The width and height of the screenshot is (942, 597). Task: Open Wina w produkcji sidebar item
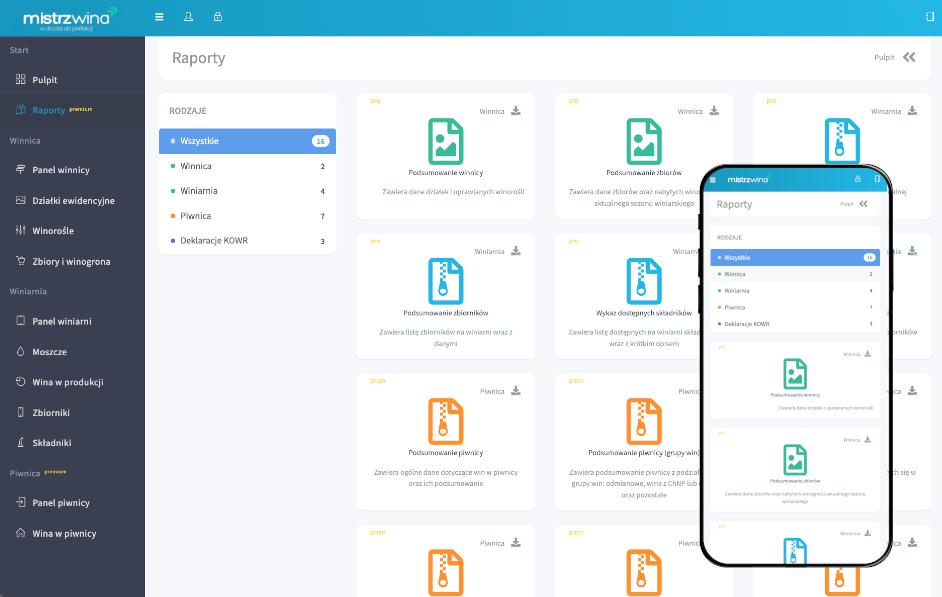(68, 382)
